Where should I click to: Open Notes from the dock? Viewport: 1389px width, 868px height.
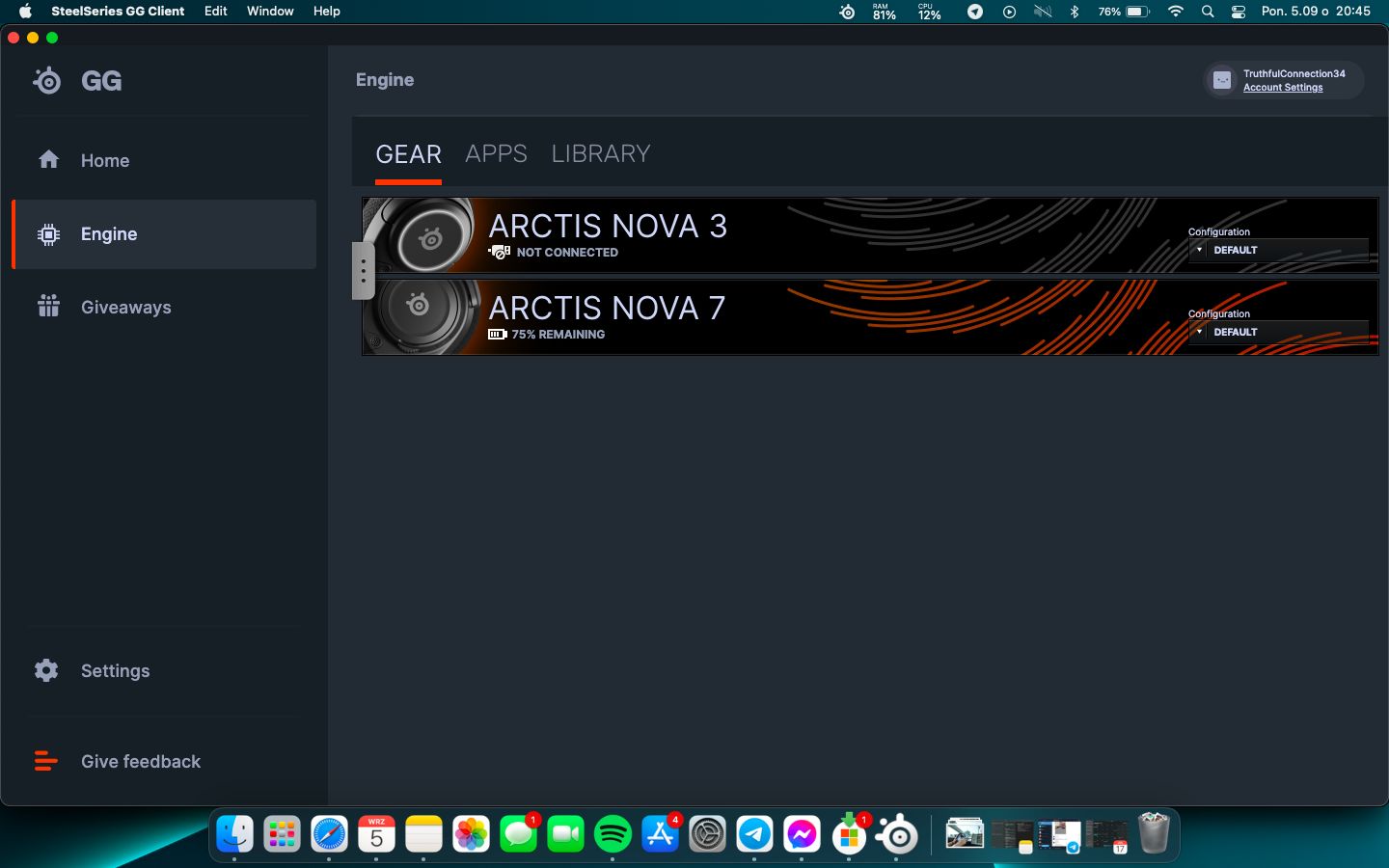point(423,833)
